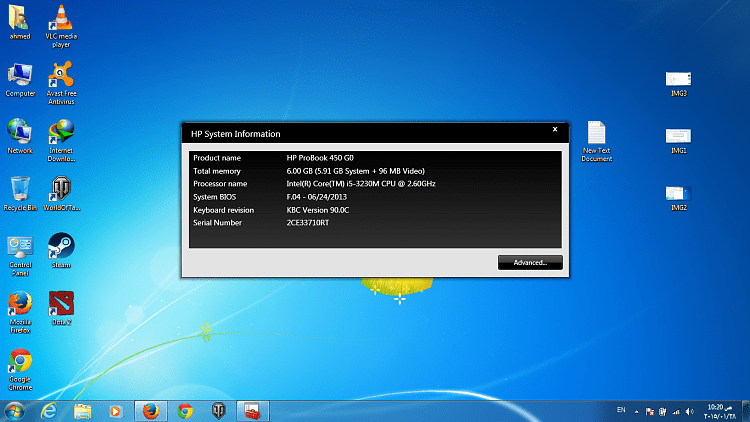Show hidden tray icons arrow
This screenshot has height=422, width=750.
pos(637,412)
